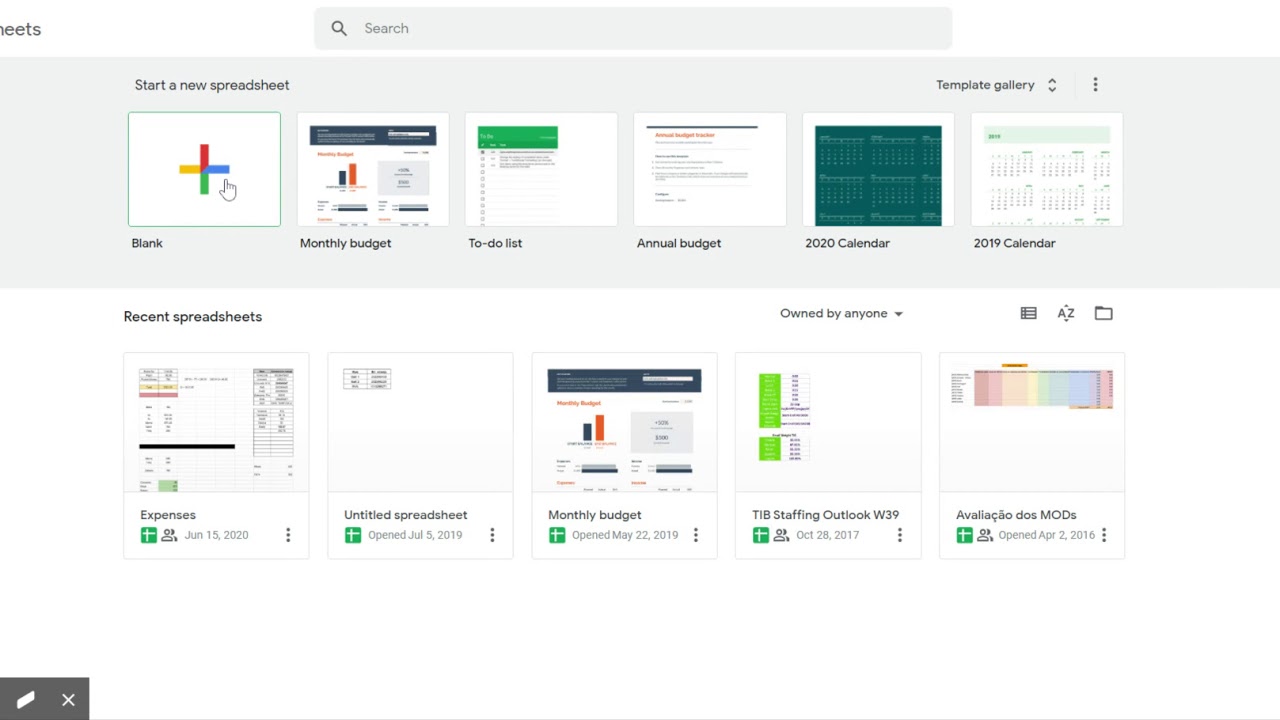Open the template section more options menu

pos(1095,85)
